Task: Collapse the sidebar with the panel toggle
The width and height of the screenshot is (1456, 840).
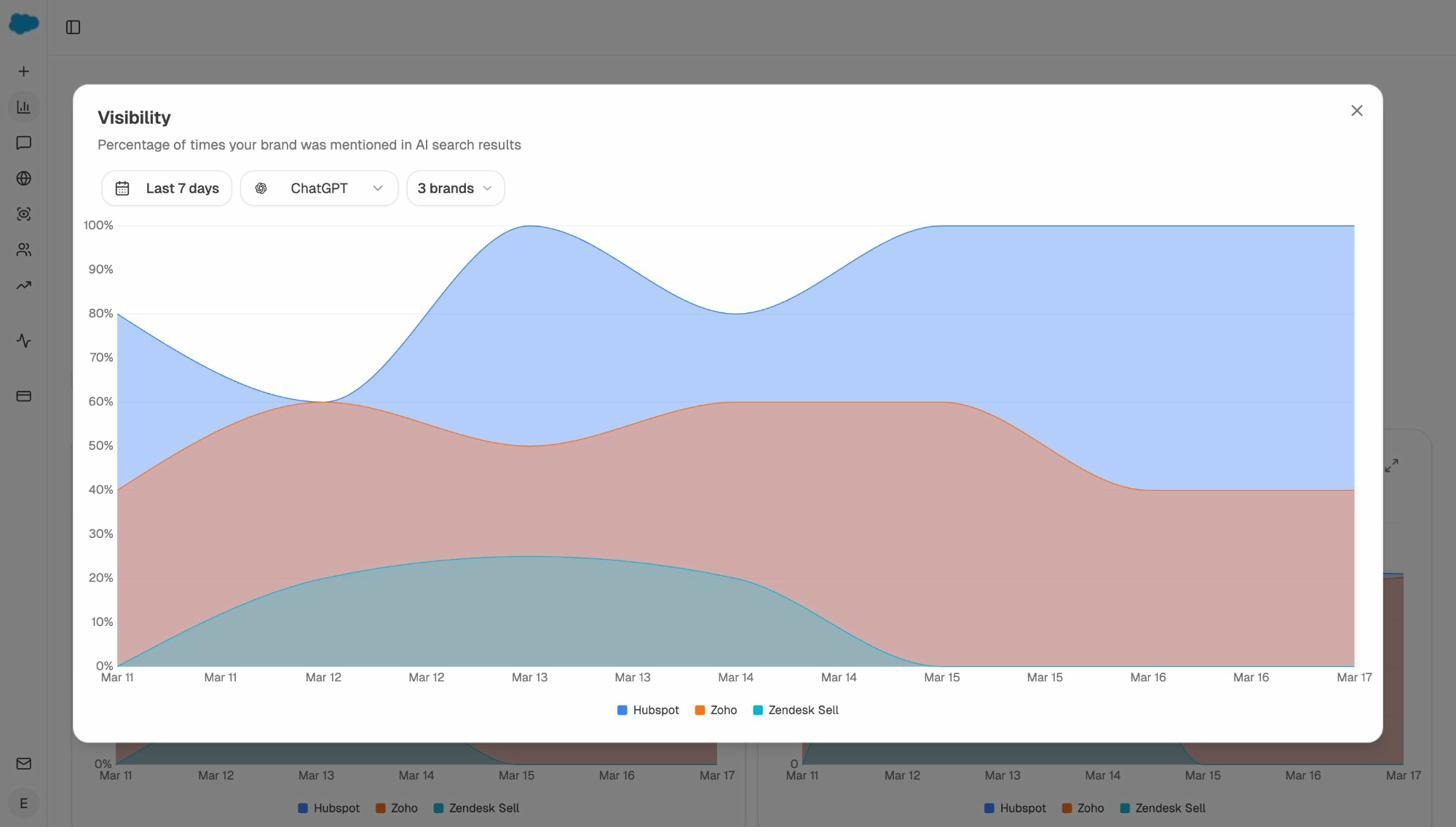Action: (72, 27)
